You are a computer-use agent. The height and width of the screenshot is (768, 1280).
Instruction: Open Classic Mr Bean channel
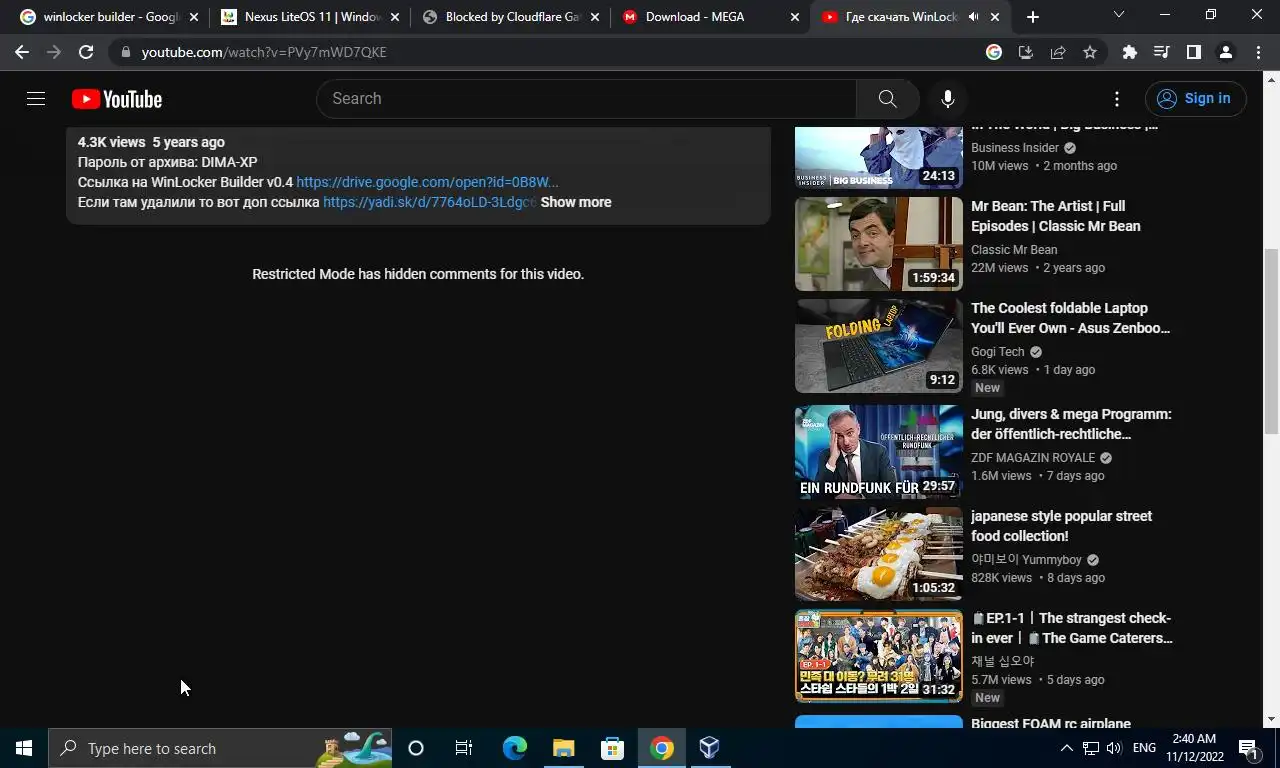point(1014,250)
